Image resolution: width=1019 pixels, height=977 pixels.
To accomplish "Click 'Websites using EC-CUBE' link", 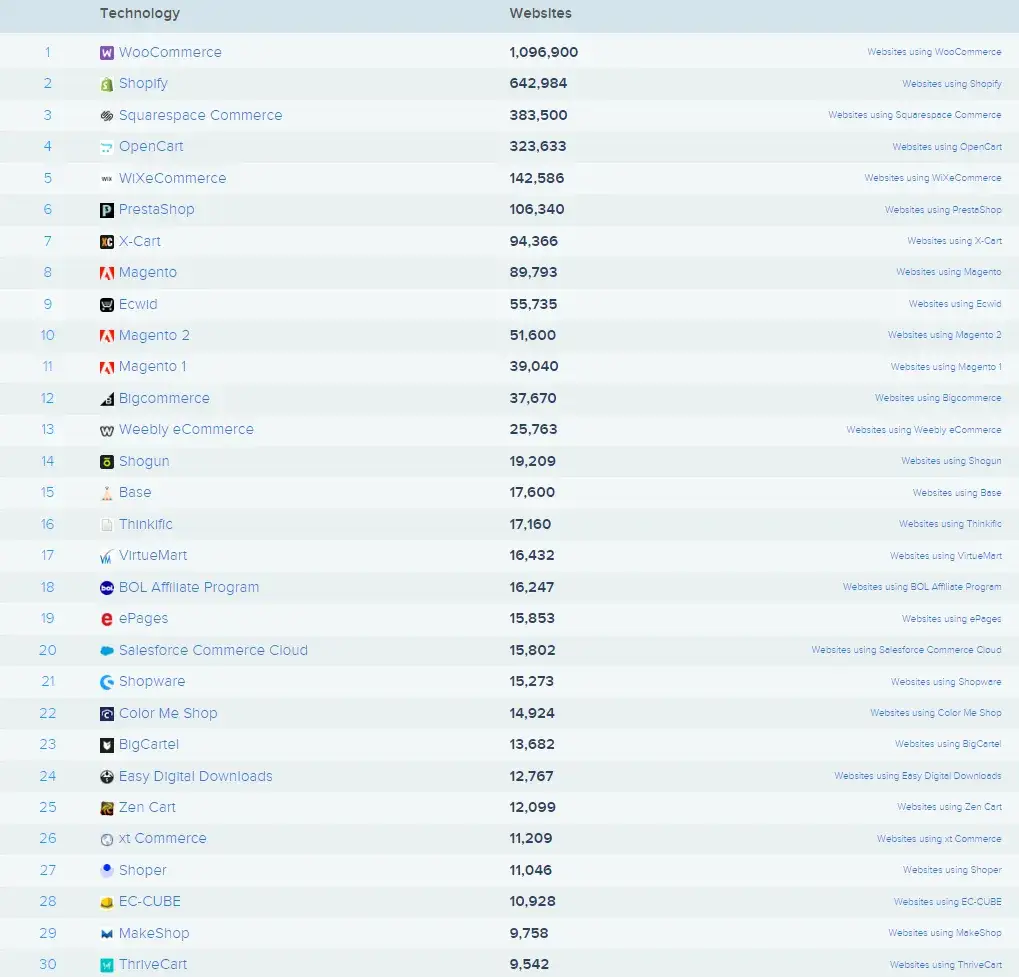I will pos(948,902).
